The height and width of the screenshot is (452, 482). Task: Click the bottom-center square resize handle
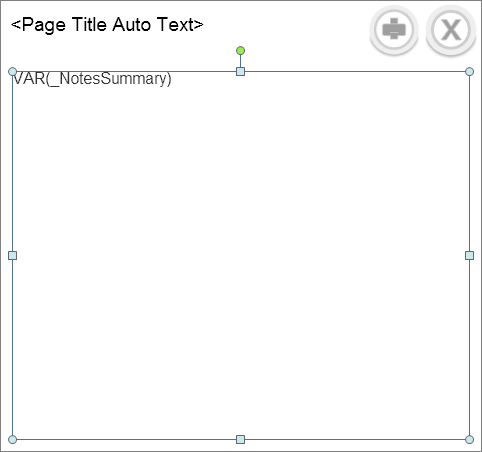click(240, 439)
